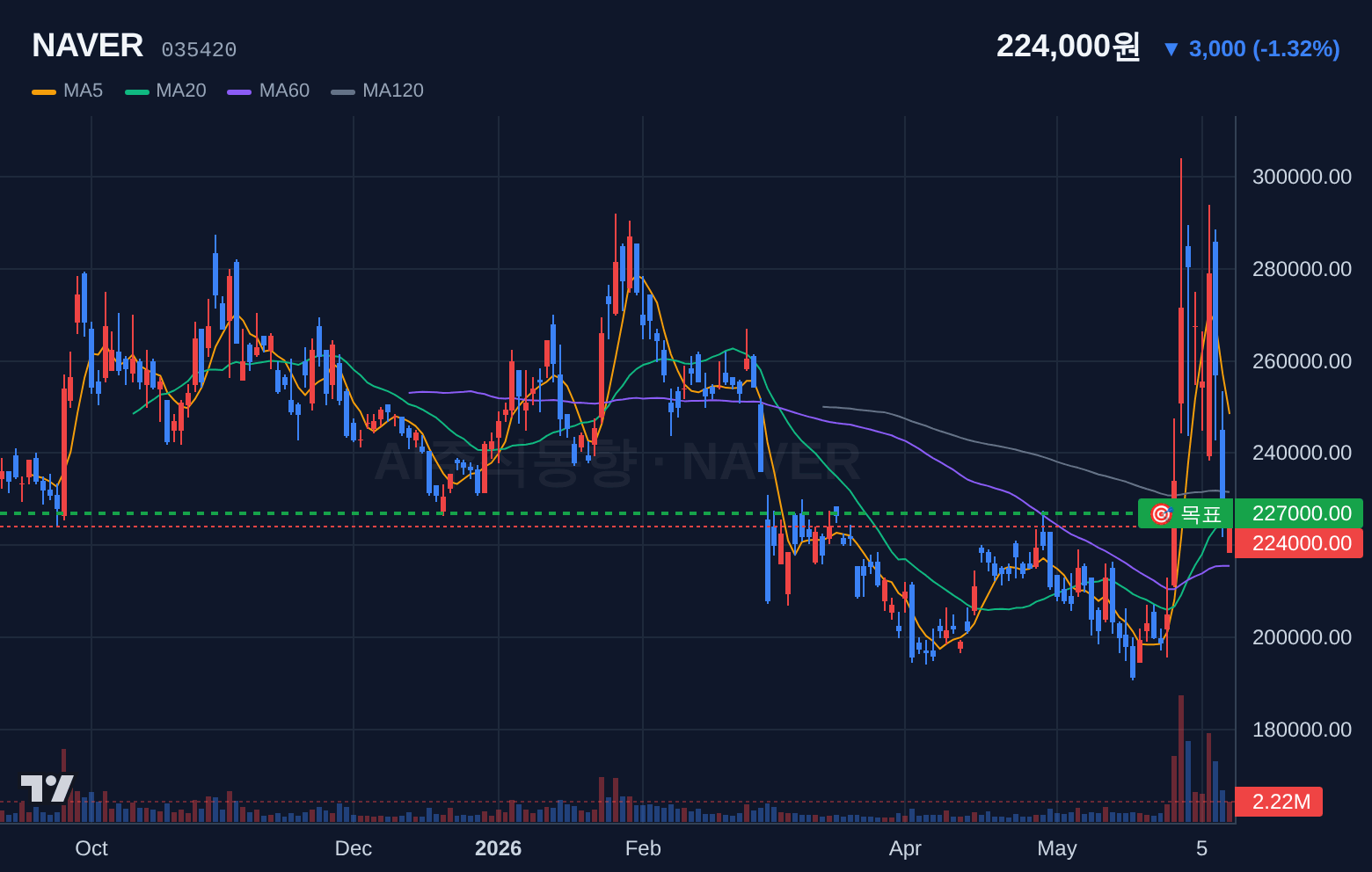The height and width of the screenshot is (872, 1372).
Task: Click the down triangle price change icon
Action: [x=1171, y=49]
